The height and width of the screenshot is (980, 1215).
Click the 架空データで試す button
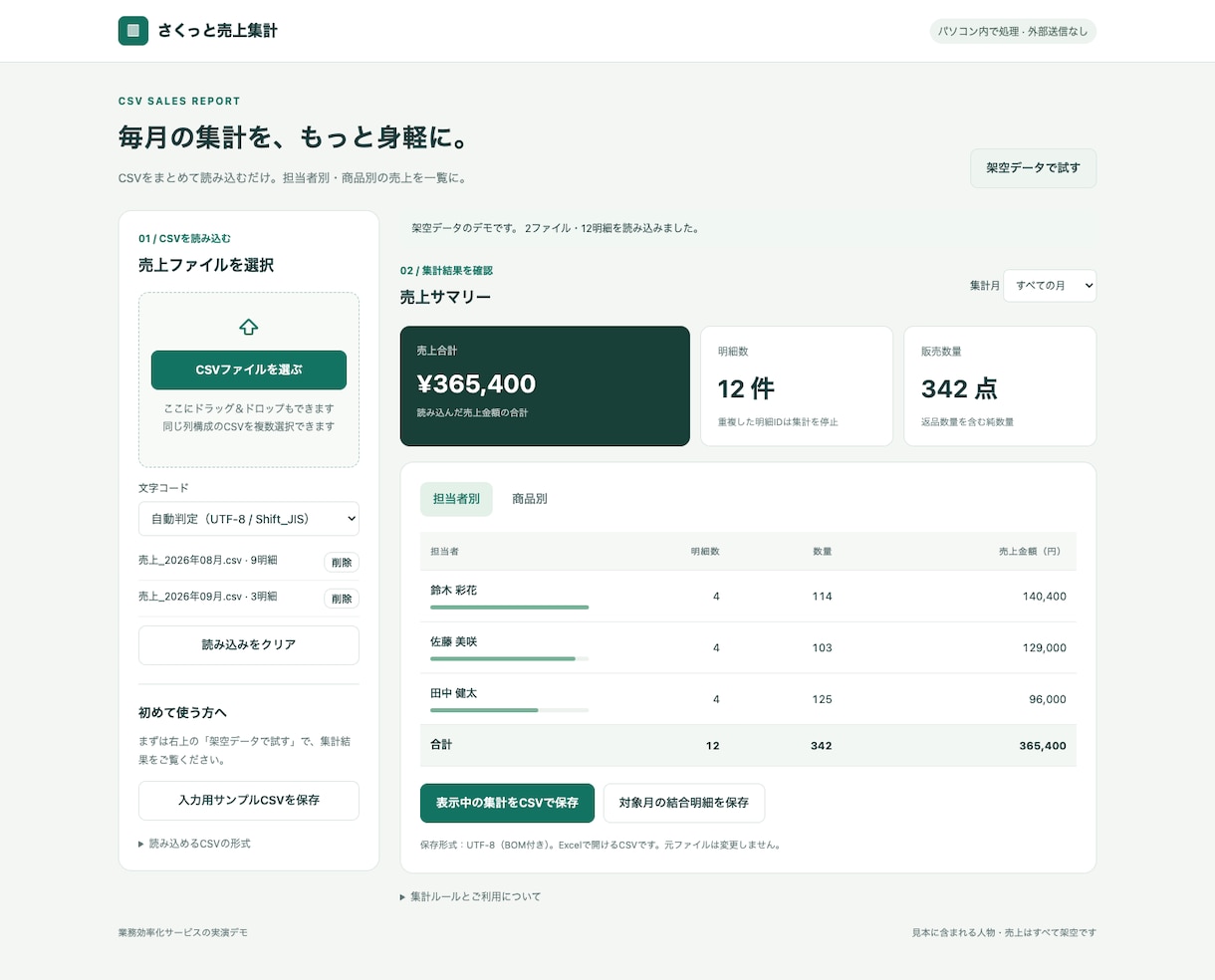click(1033, 168)
